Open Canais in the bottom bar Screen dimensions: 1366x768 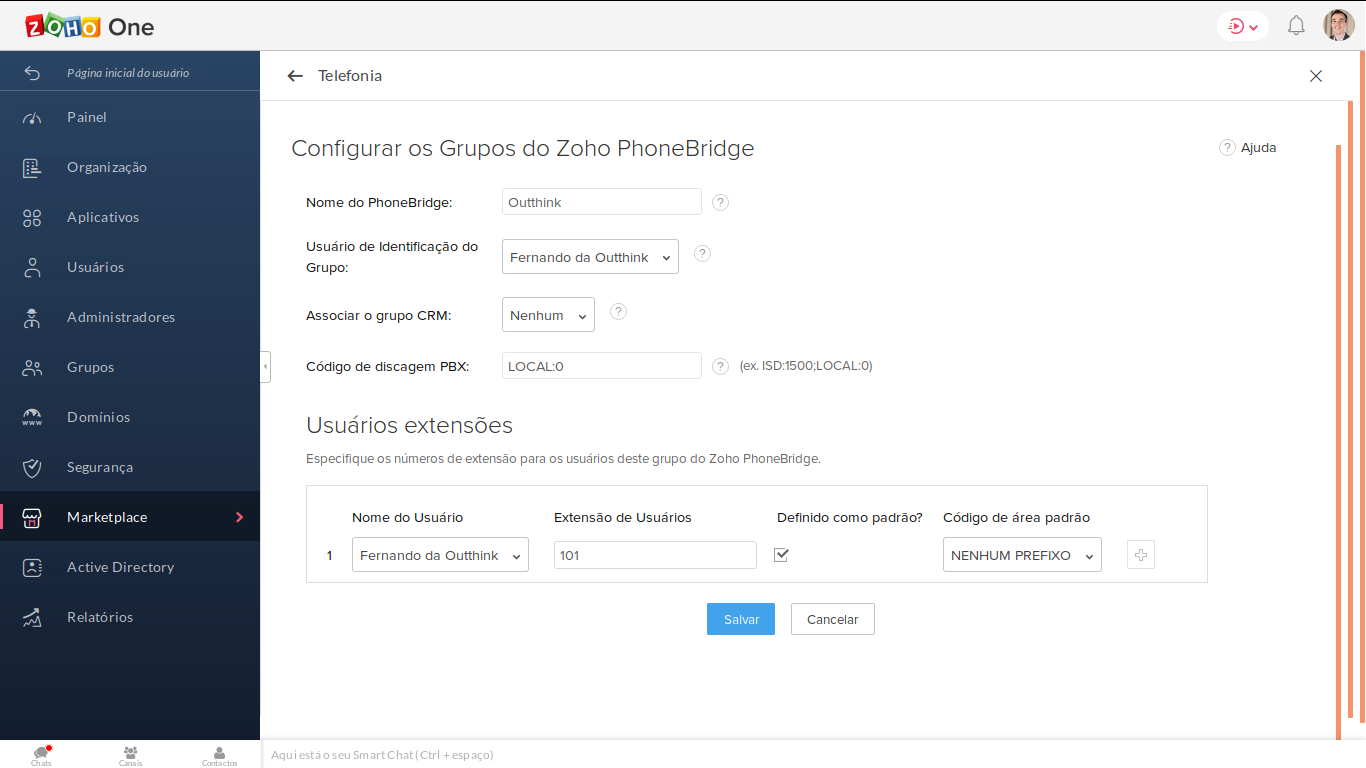(x=130, y=755)
